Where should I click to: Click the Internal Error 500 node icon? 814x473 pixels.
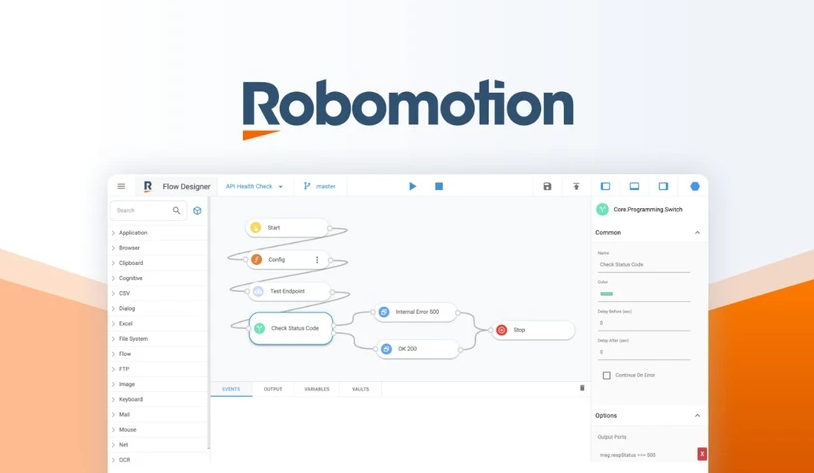(384, 312)
